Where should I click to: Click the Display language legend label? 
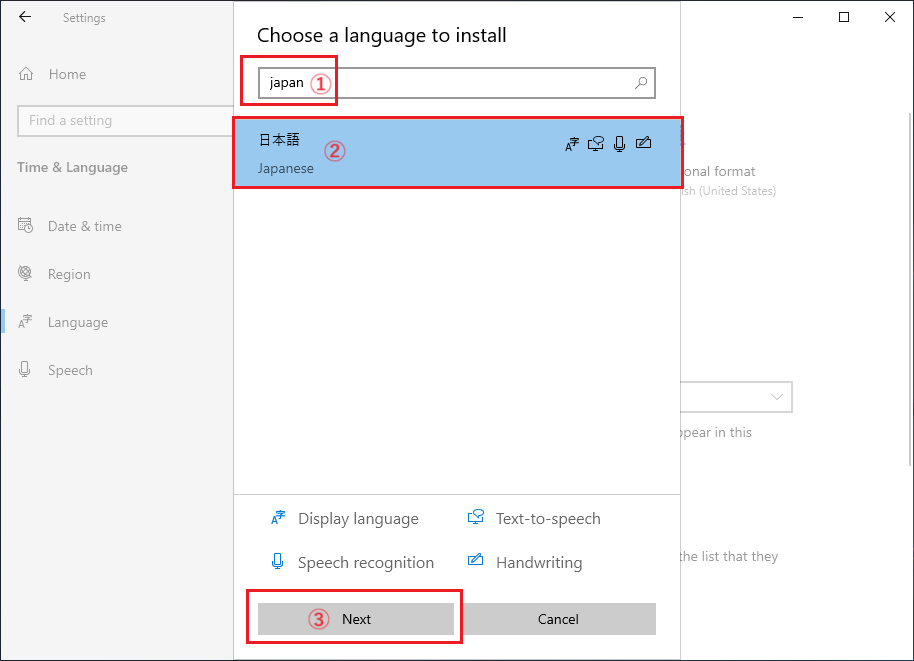tap(358, 519)
